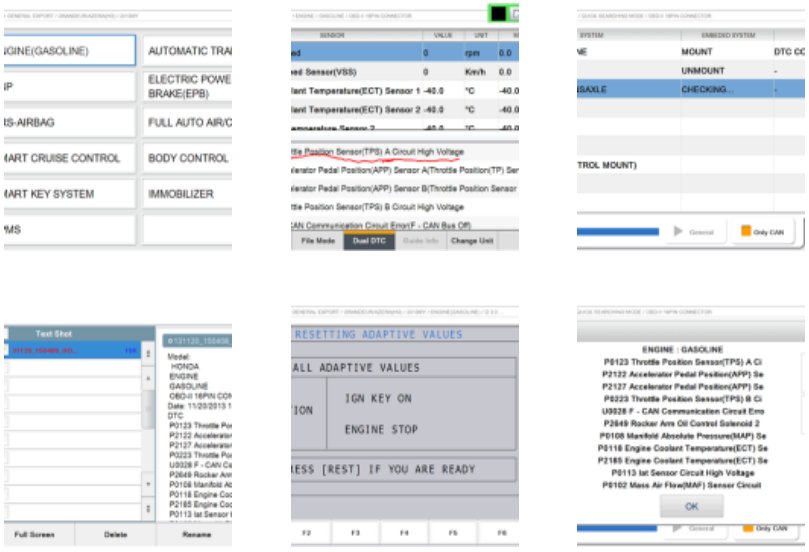809x552 pixels.
Task: Select the Sensor(VSS) Km/h data row
Action: pyautogui.click(x=405, y=72)
